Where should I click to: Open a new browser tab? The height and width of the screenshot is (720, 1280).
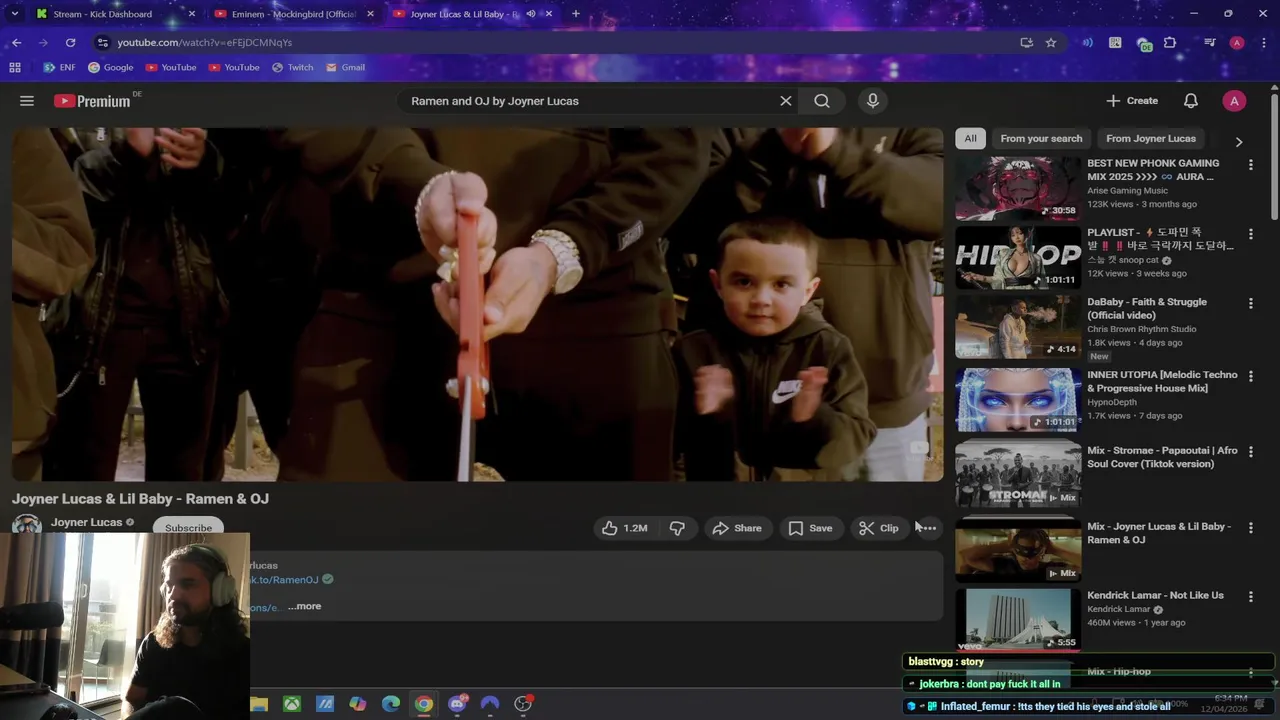click(x=575, y=14)
